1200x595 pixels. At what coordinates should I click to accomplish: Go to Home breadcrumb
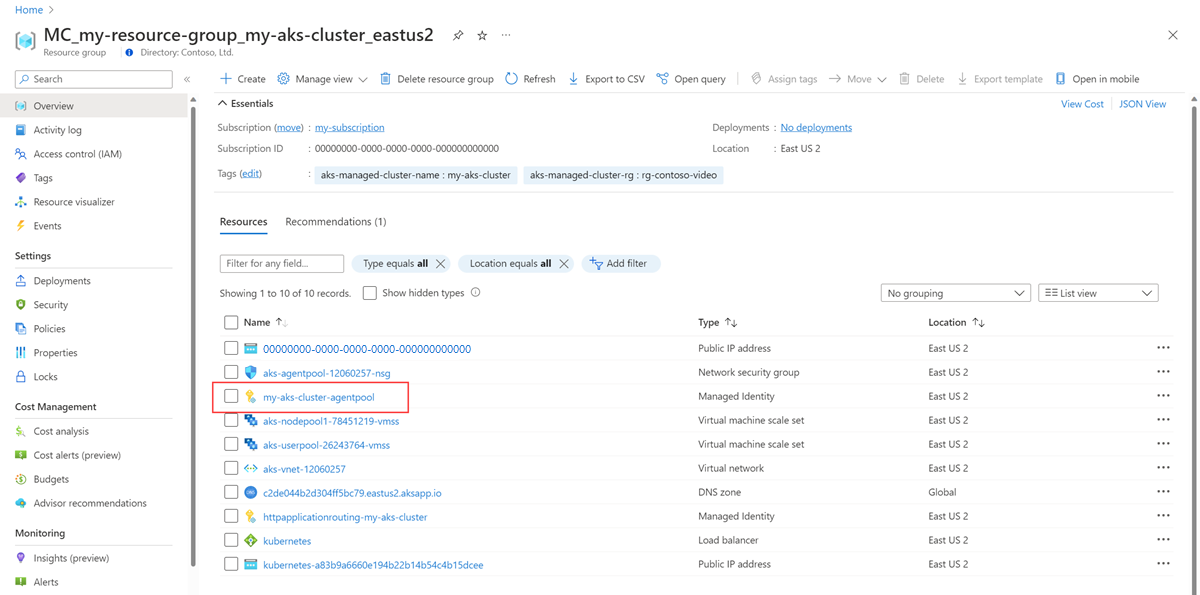pyautogui.click(x=29, y=10)
